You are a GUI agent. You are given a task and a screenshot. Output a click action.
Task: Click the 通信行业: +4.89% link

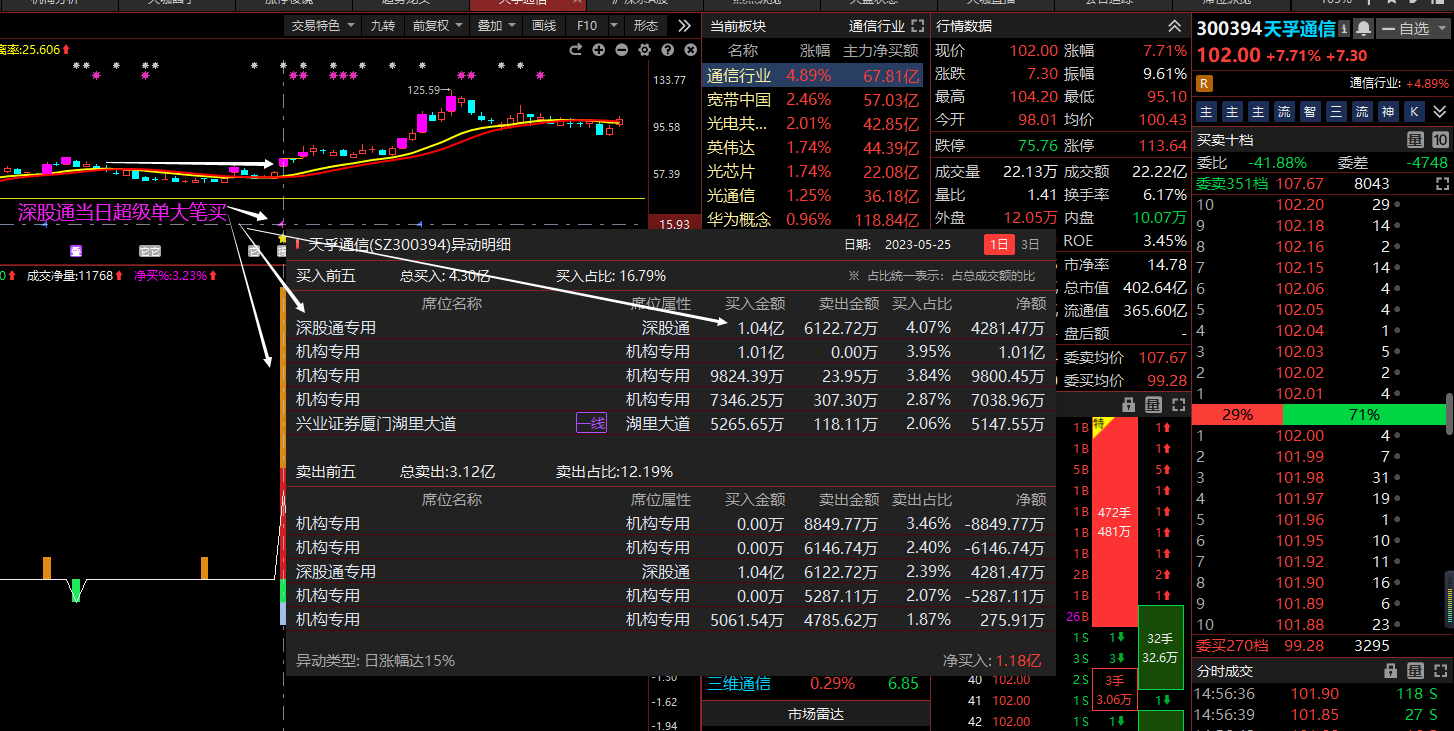pos(1399,84)
